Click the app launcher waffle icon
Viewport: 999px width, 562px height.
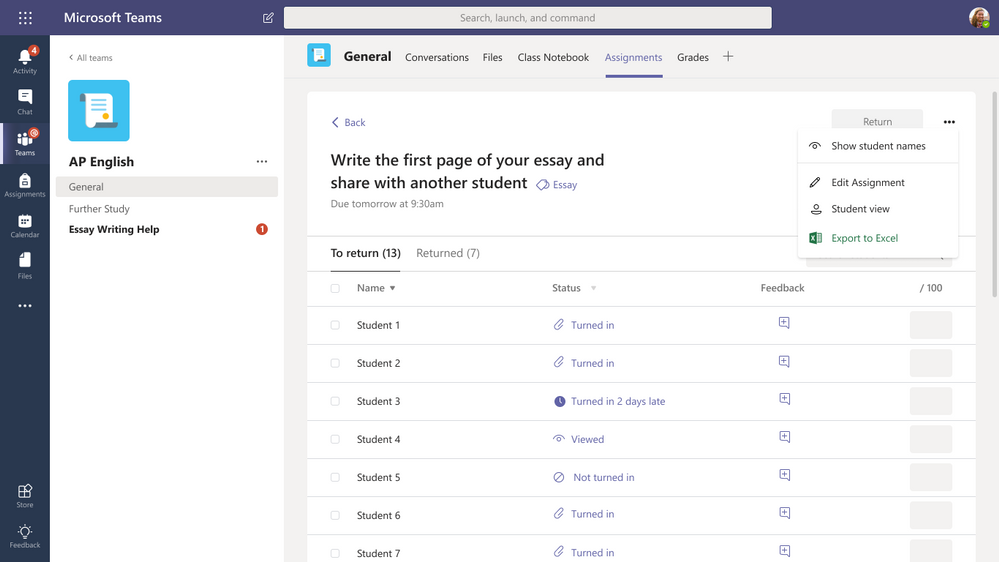[x=25, y=18]
